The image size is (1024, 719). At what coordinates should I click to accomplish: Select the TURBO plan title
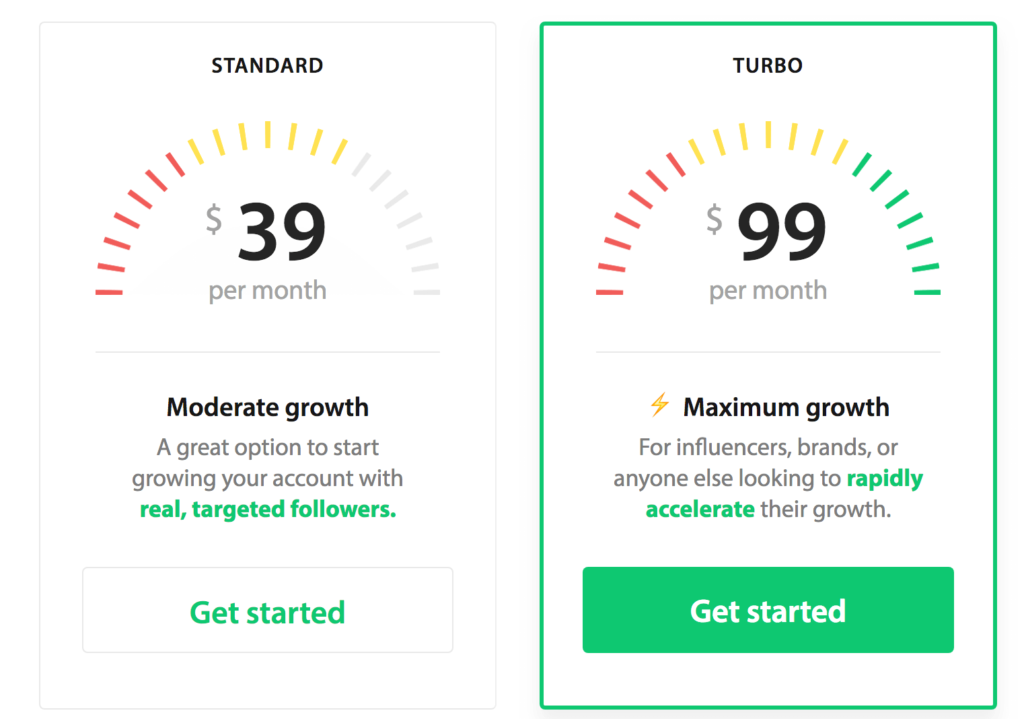pos(768,66)
